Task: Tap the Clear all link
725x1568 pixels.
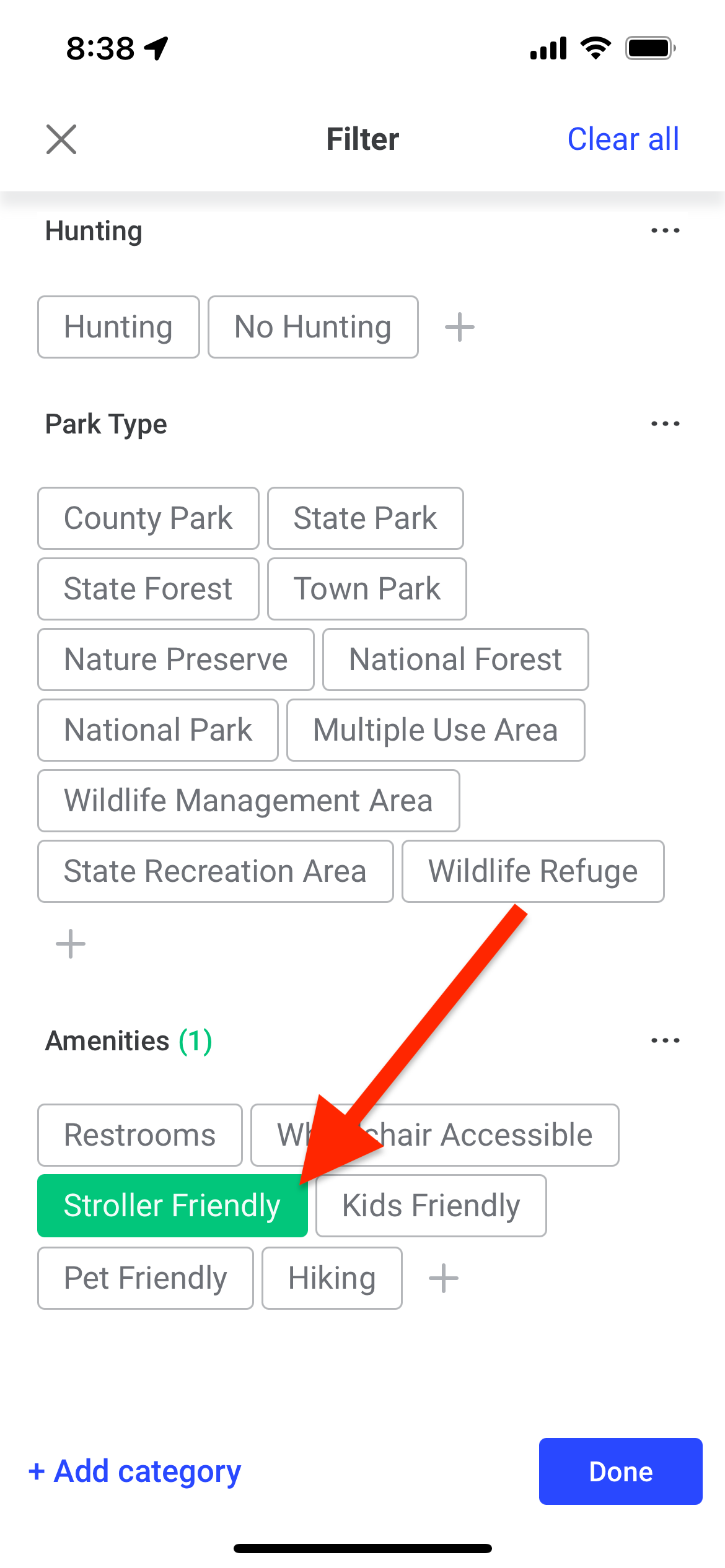Action: (x=623, y=139)
